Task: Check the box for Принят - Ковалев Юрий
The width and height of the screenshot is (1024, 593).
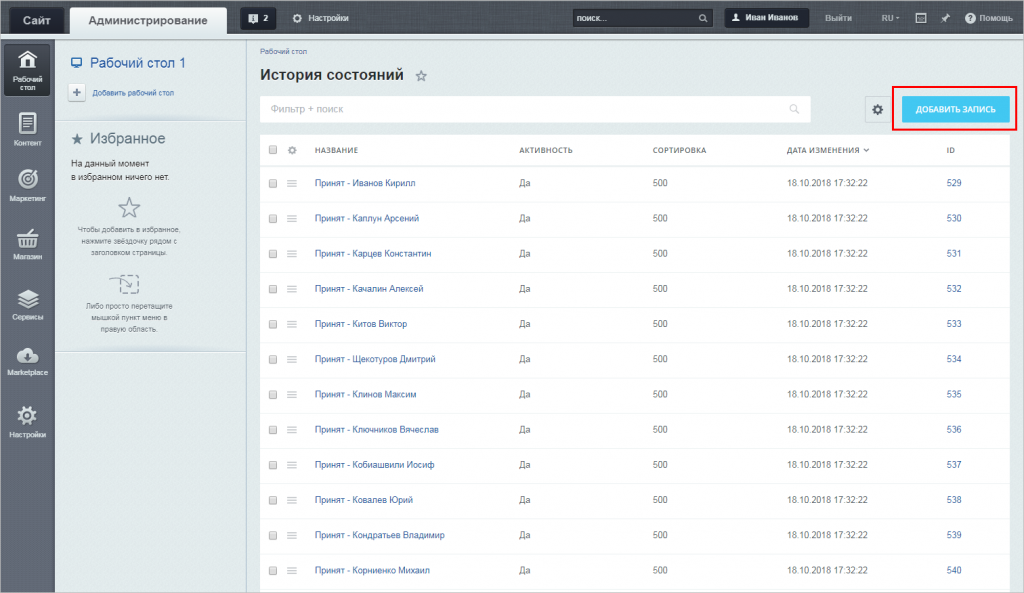Action: pyautogui.click(x=273, y=501)
